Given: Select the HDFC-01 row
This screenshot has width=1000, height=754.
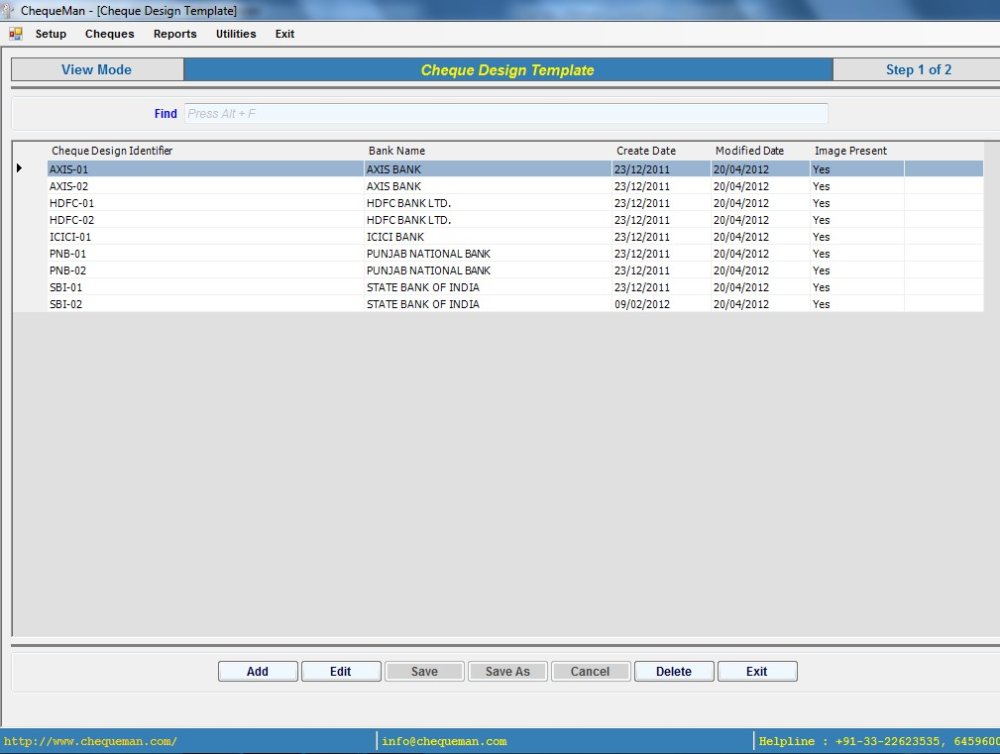Looking at the screenshot, I should pos(515,203).
